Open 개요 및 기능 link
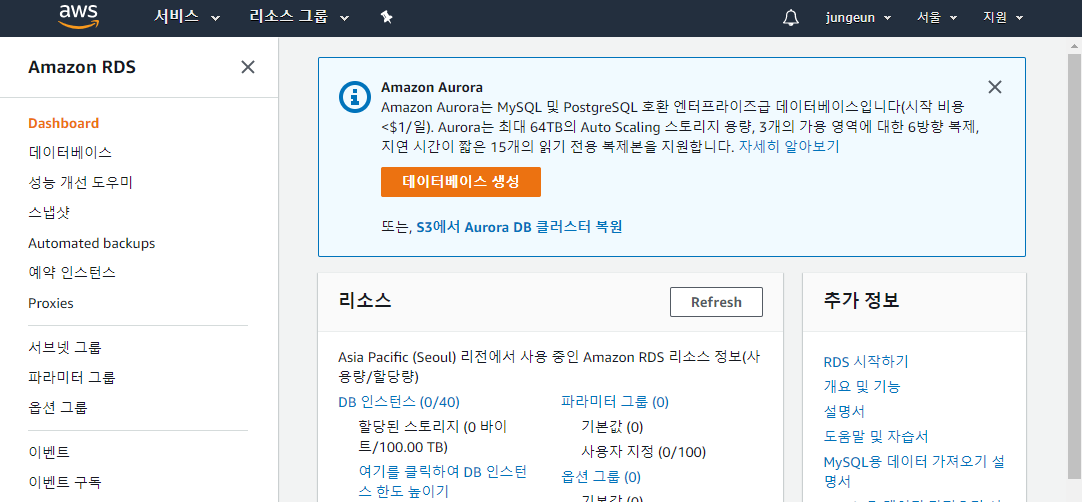This screenshot has width=1082, height=502. point(862,387)
